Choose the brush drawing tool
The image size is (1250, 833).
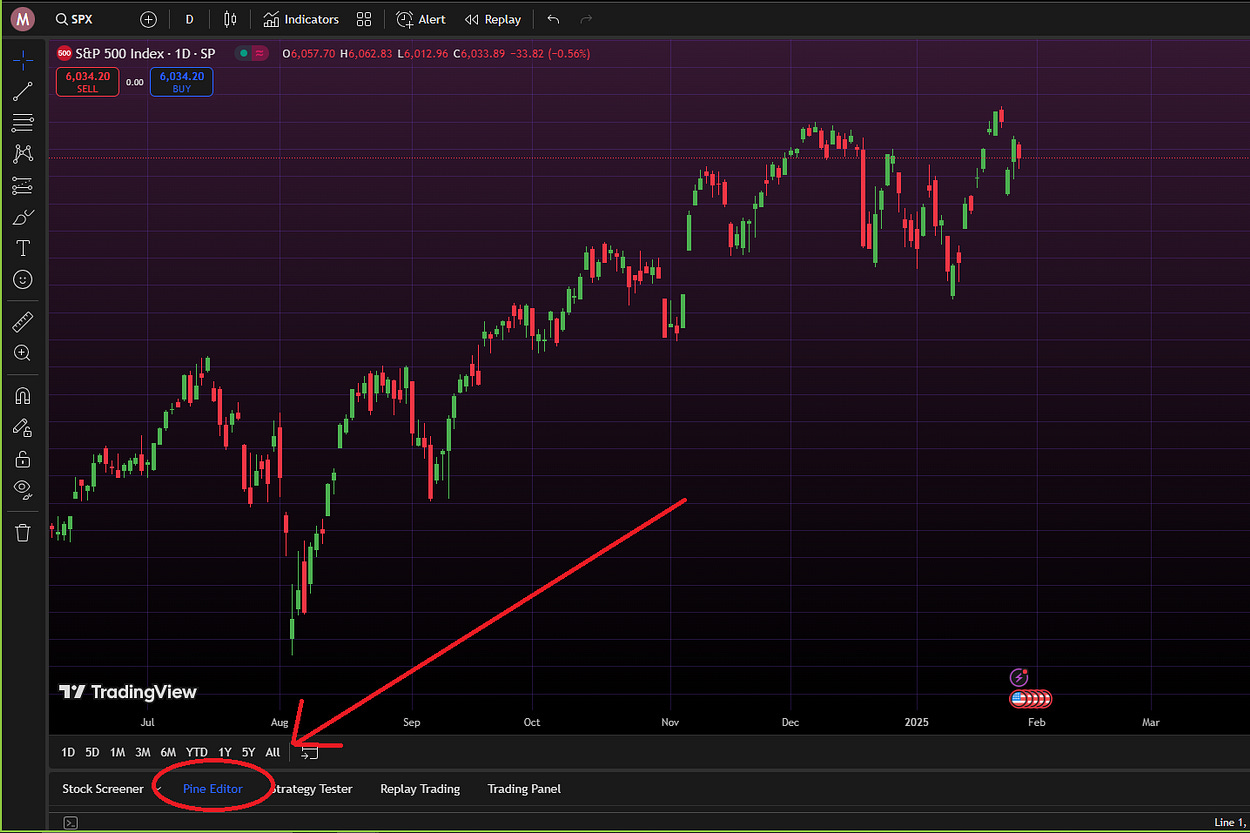[22, 216]
